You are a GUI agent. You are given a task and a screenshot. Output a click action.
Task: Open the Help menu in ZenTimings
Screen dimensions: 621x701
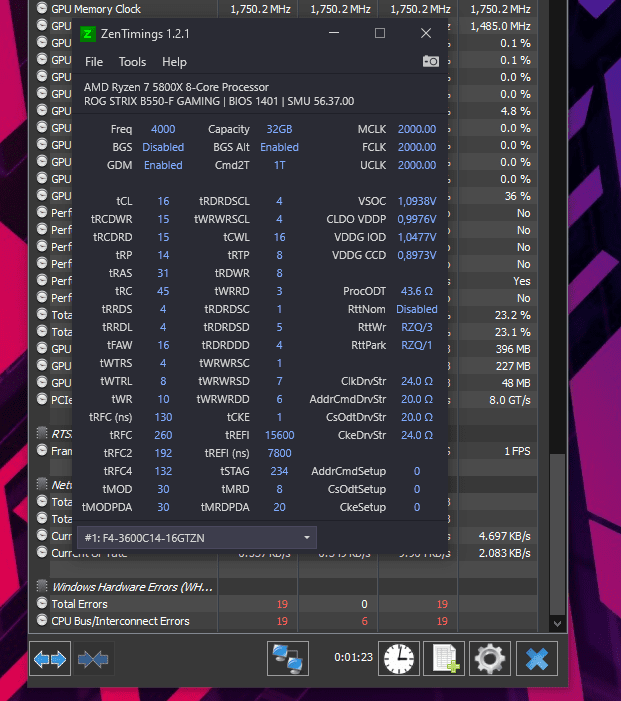(174, 62)
